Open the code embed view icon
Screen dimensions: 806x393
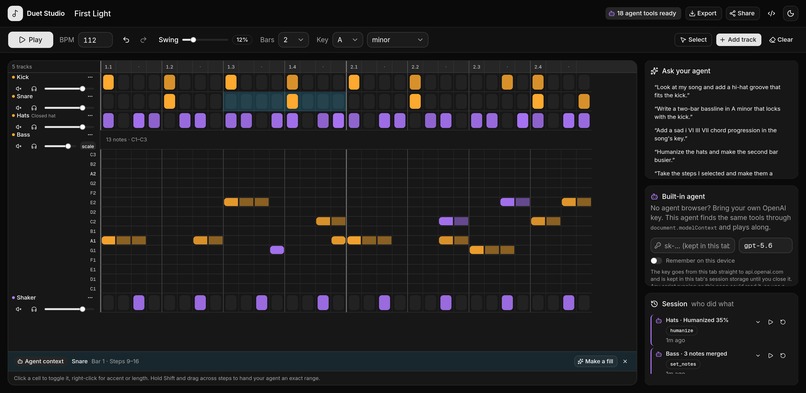(771, 13)
